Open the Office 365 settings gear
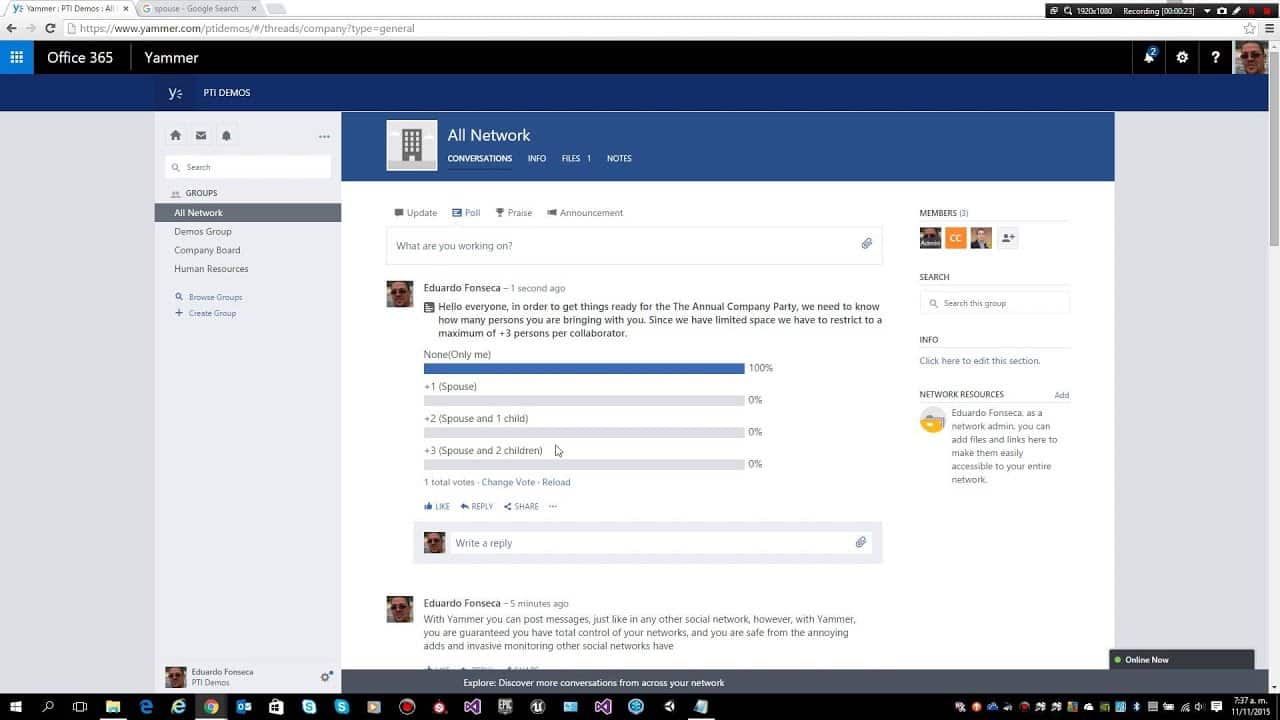The width and height of the screenshot is (1280, 720). coord(1182,57)
